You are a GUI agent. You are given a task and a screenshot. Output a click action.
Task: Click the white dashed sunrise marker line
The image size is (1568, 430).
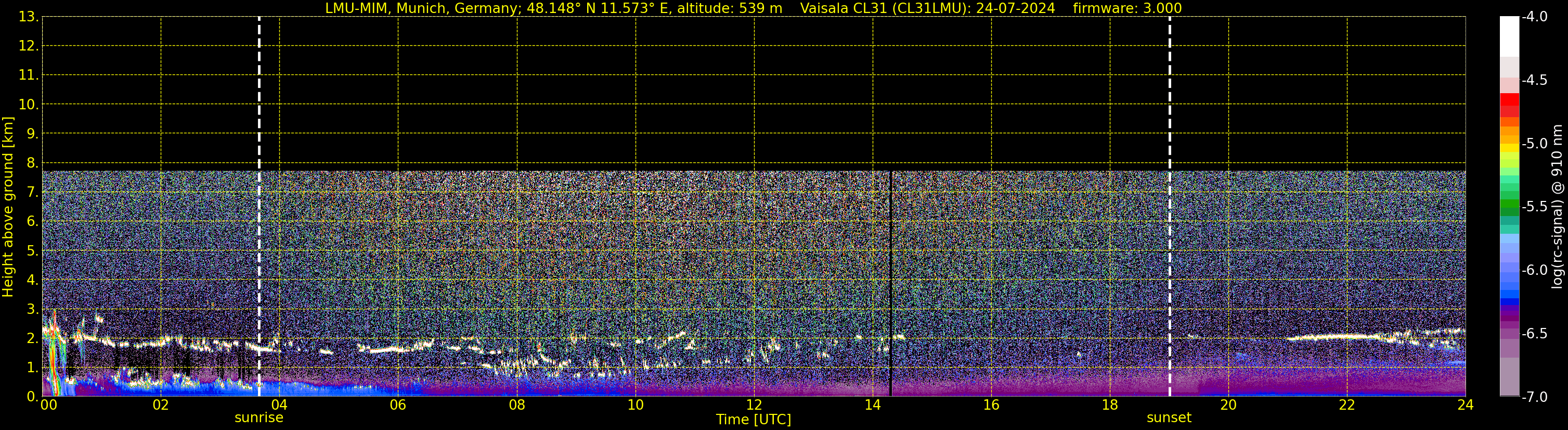point(260,207)
